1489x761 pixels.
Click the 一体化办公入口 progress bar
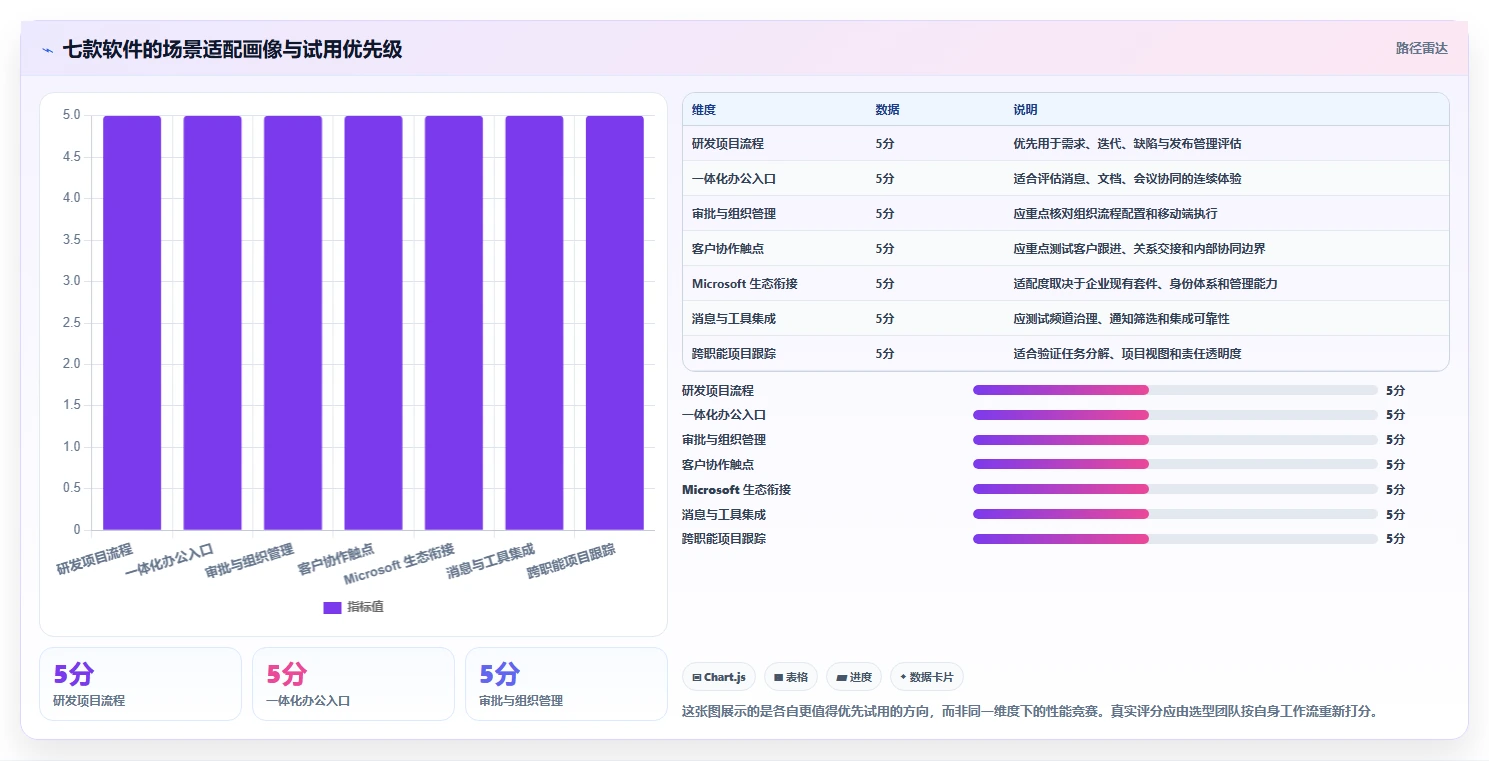click(x=1175, y=415)
